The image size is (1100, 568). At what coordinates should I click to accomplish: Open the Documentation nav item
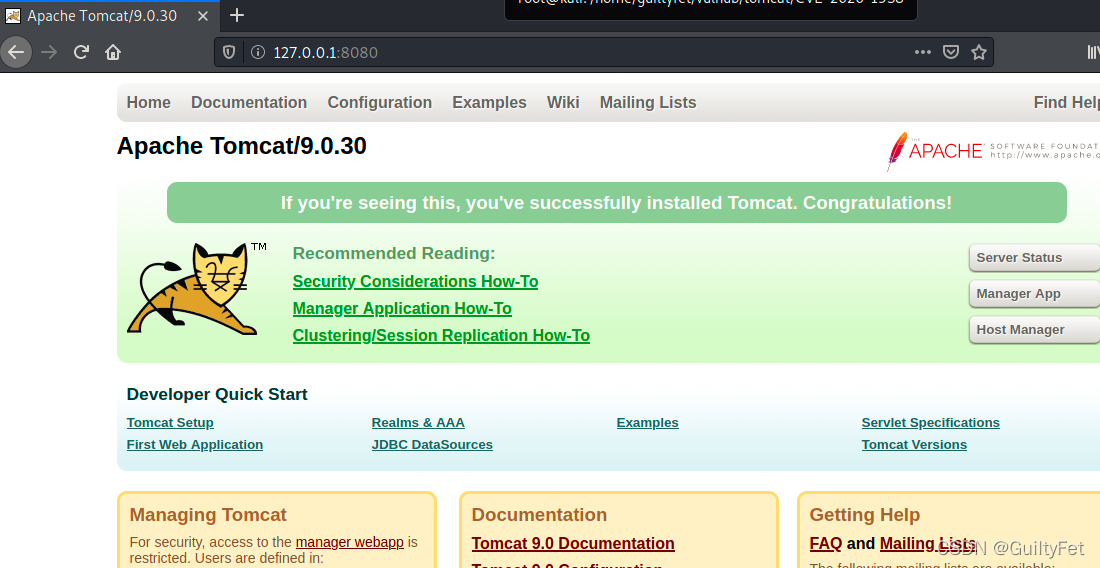[249, 102]
